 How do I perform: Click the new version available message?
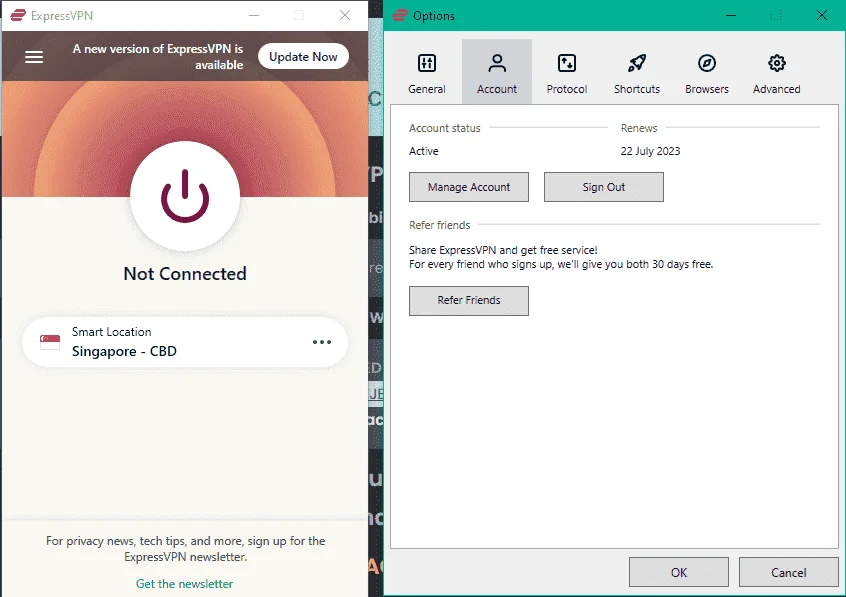158,57
